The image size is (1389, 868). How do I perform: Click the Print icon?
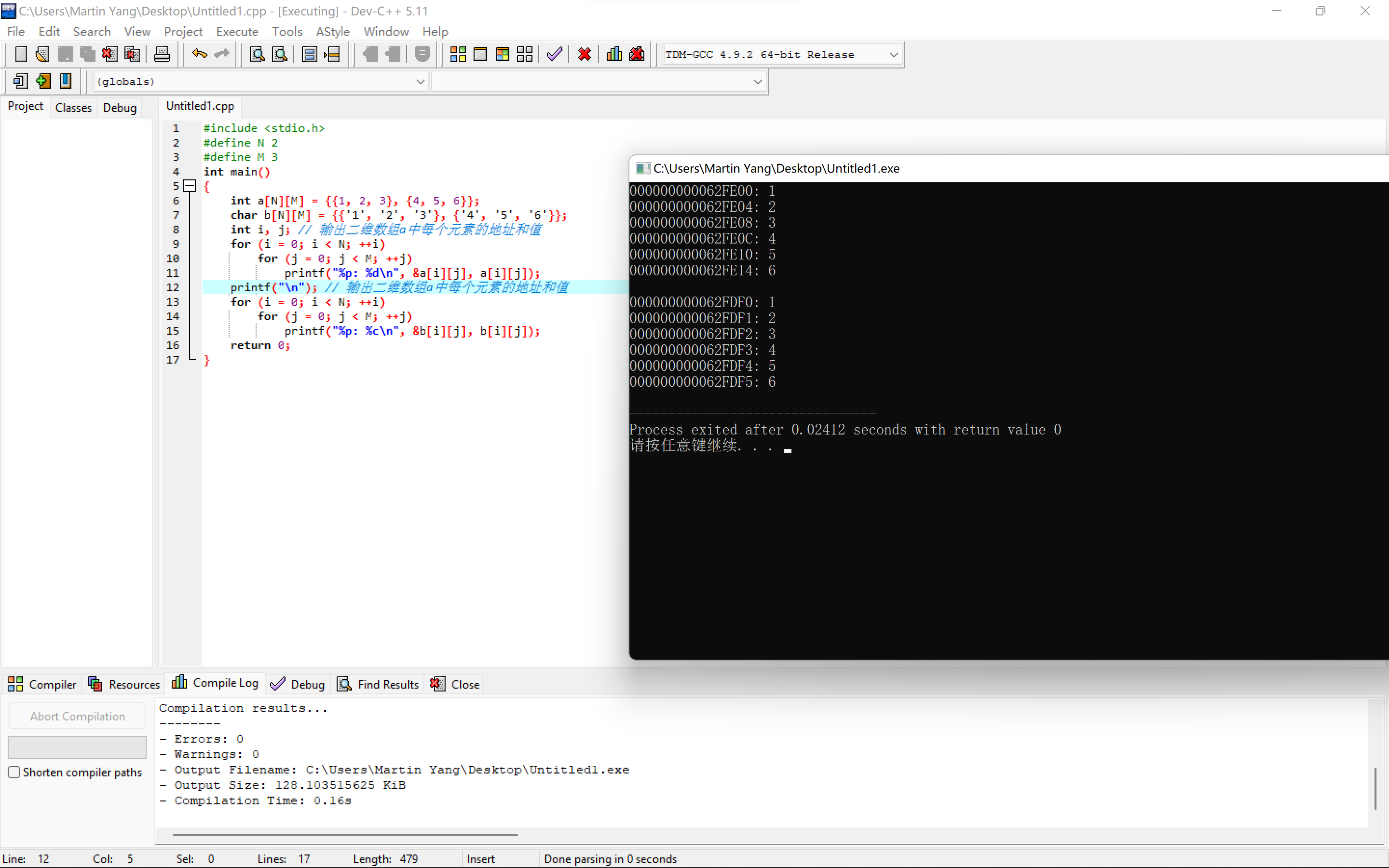click(x=162, y=54)
